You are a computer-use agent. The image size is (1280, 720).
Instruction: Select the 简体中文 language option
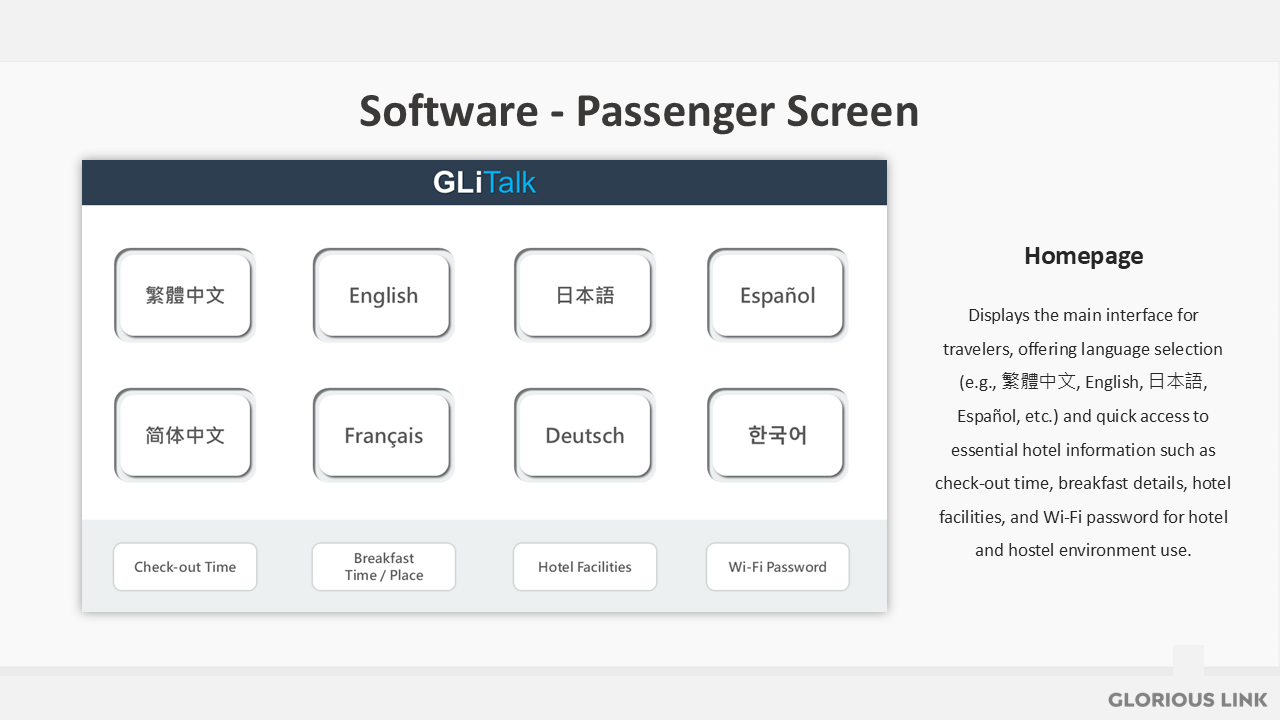pos(184,435)
